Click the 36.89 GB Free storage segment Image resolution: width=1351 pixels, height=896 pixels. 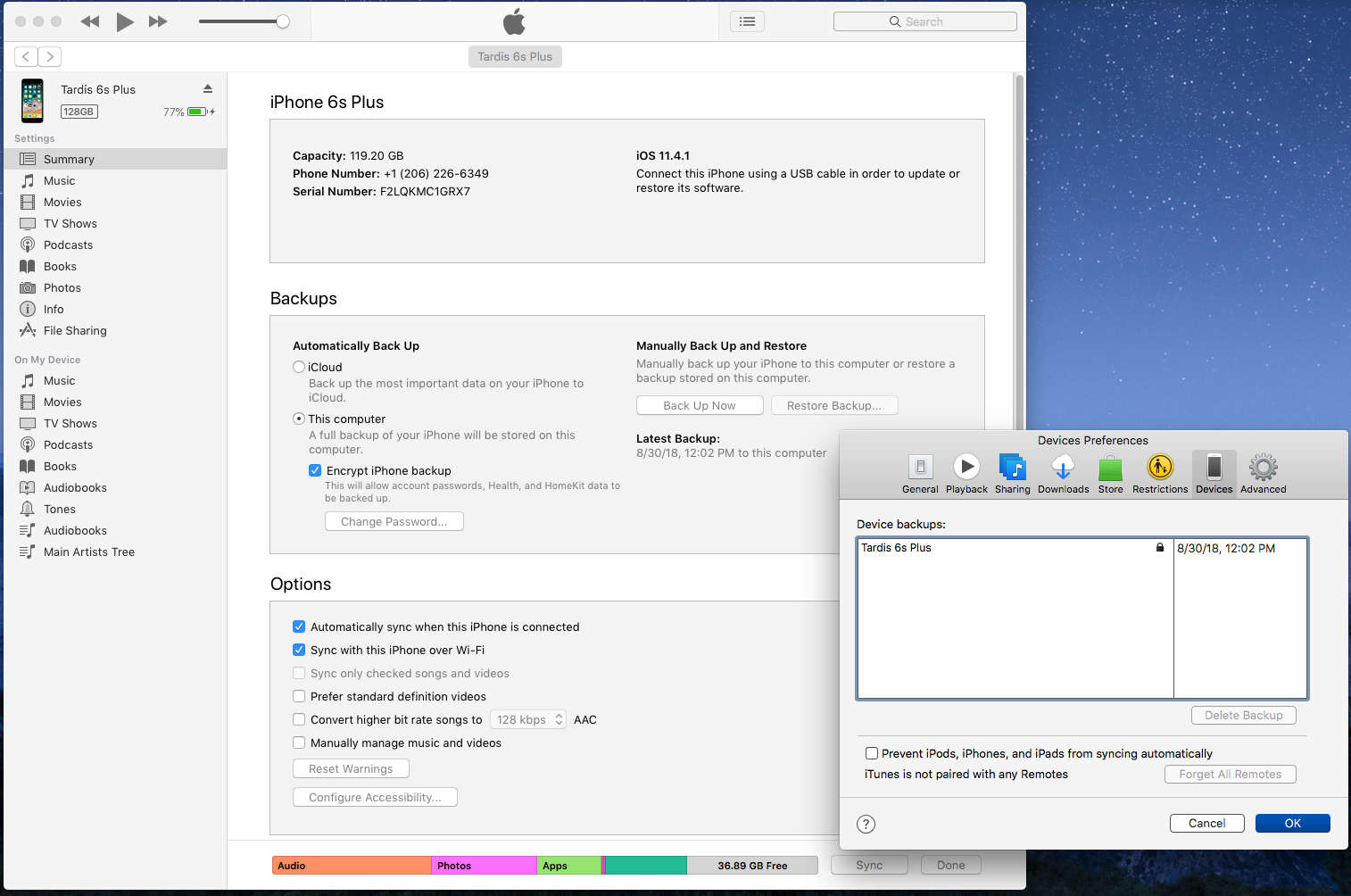click(x=752, y=865)
